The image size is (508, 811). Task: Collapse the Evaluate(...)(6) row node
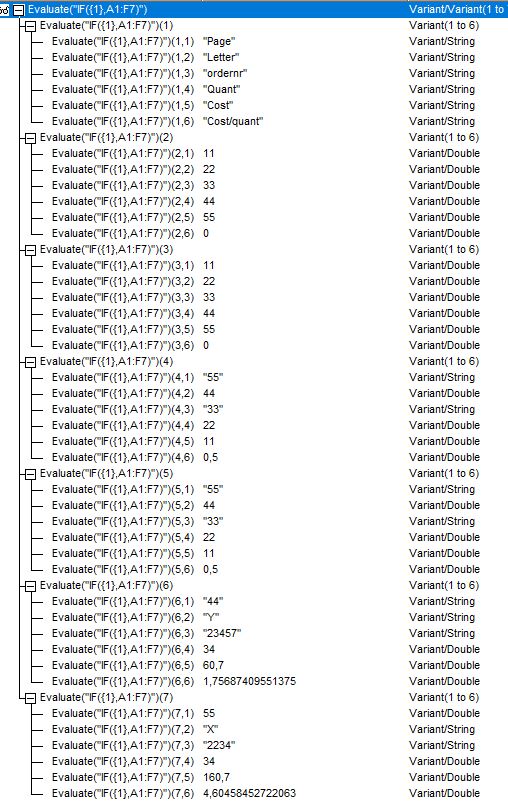pos(31,585)
